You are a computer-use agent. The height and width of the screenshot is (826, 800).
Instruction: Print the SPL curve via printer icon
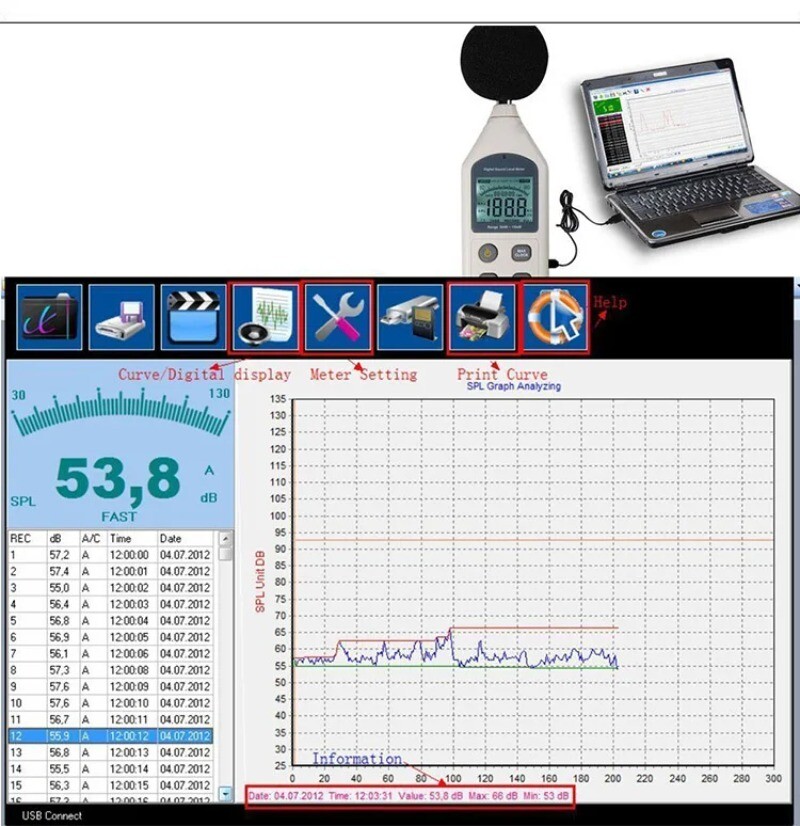click(x=483, y=315)
